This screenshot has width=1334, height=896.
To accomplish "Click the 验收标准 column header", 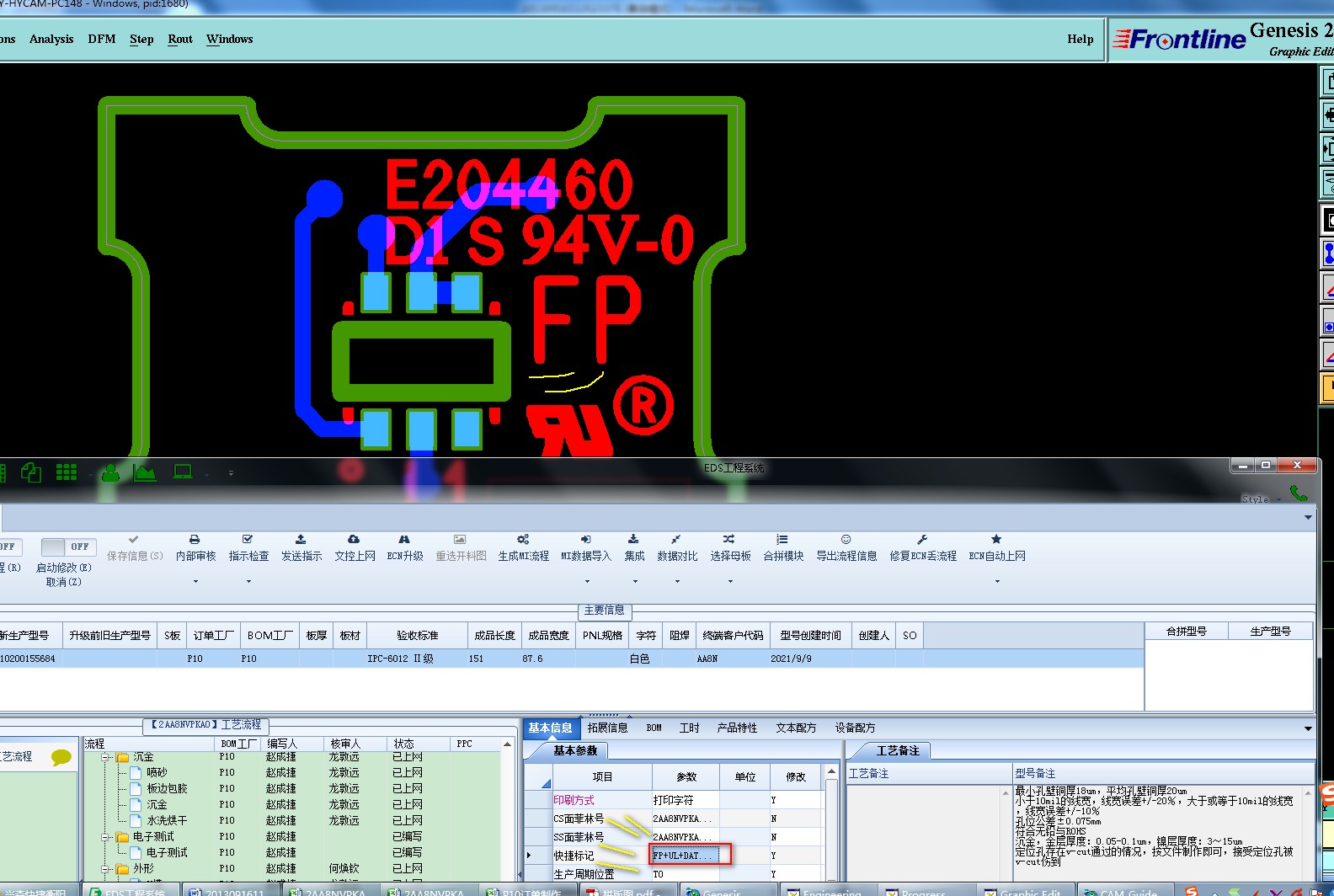I will (x=418, y=636).
